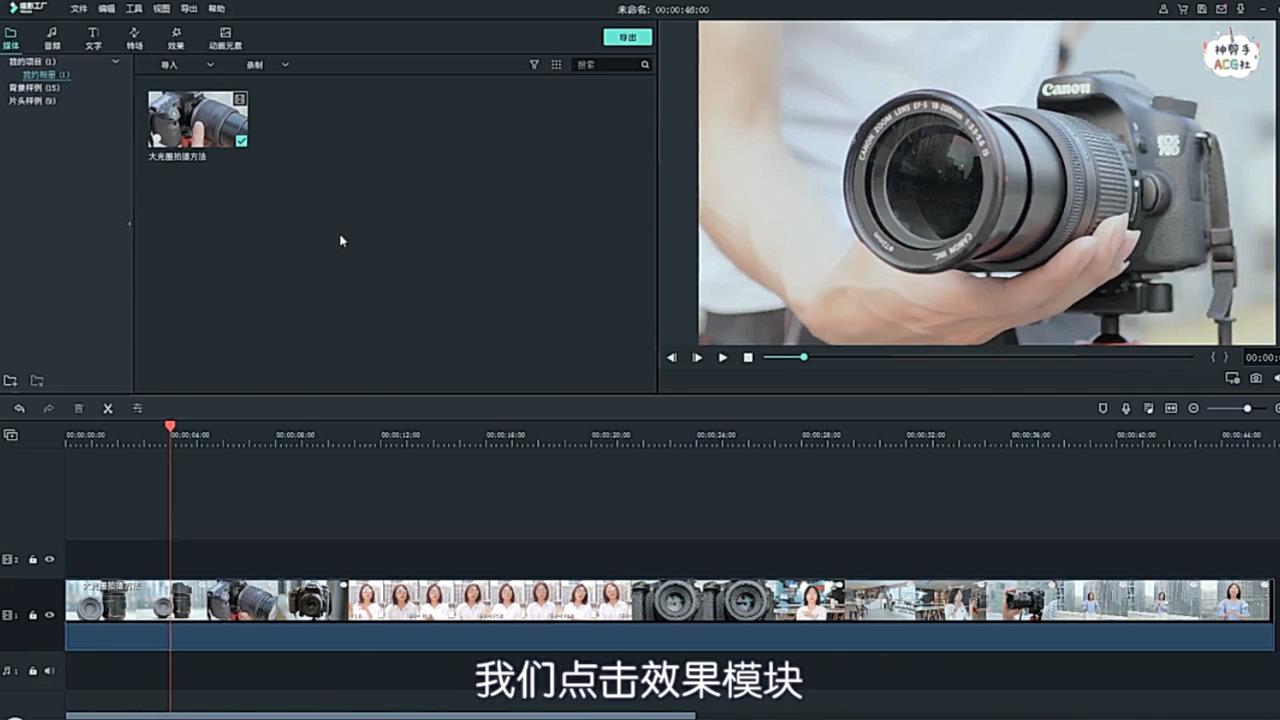The height and width of the screenshot is (720, 1280).
Task: Select 片头样例 (9) in the tree
Action: coord(32,101)
